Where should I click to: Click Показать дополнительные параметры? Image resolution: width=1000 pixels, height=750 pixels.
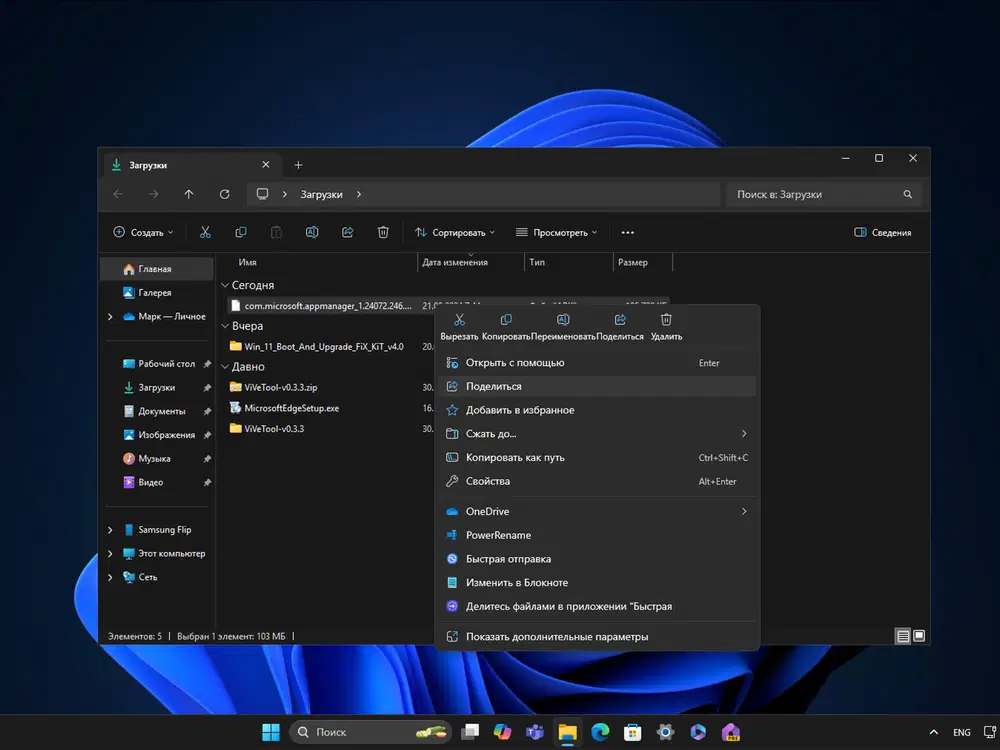pos(556,637)
